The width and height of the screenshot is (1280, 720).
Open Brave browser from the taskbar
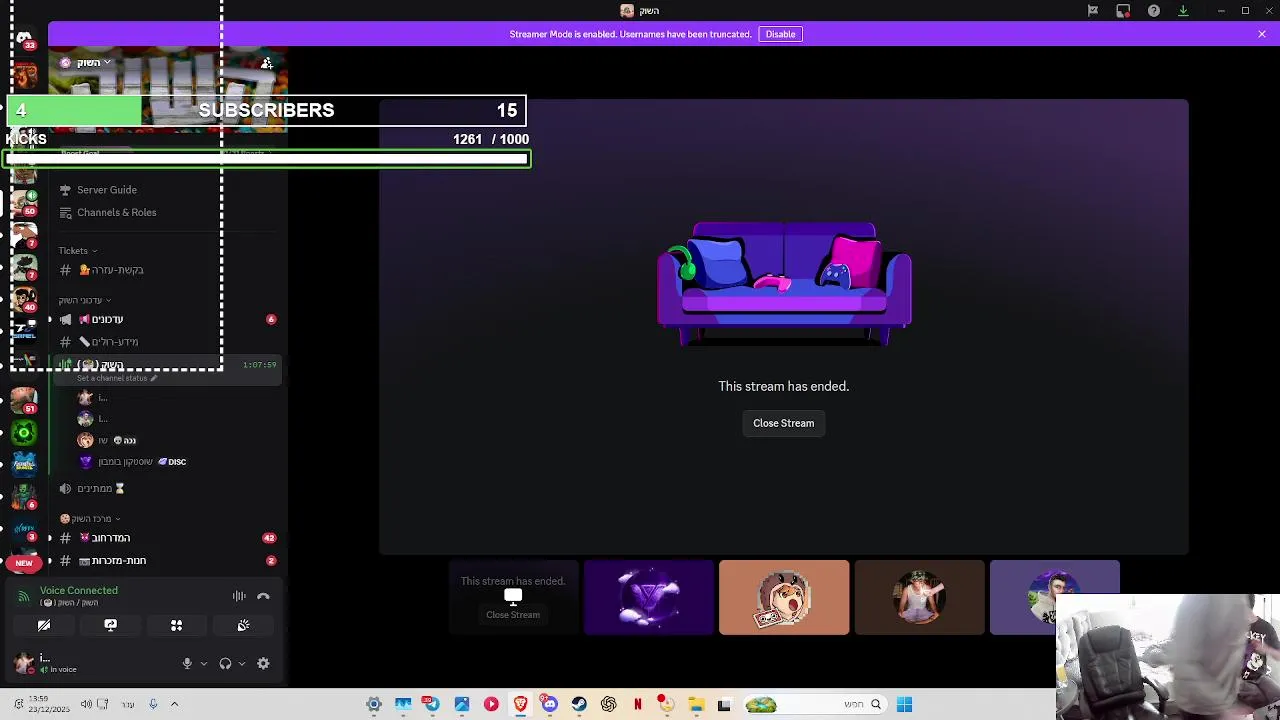pyautogui.click(x=520, y=704)
